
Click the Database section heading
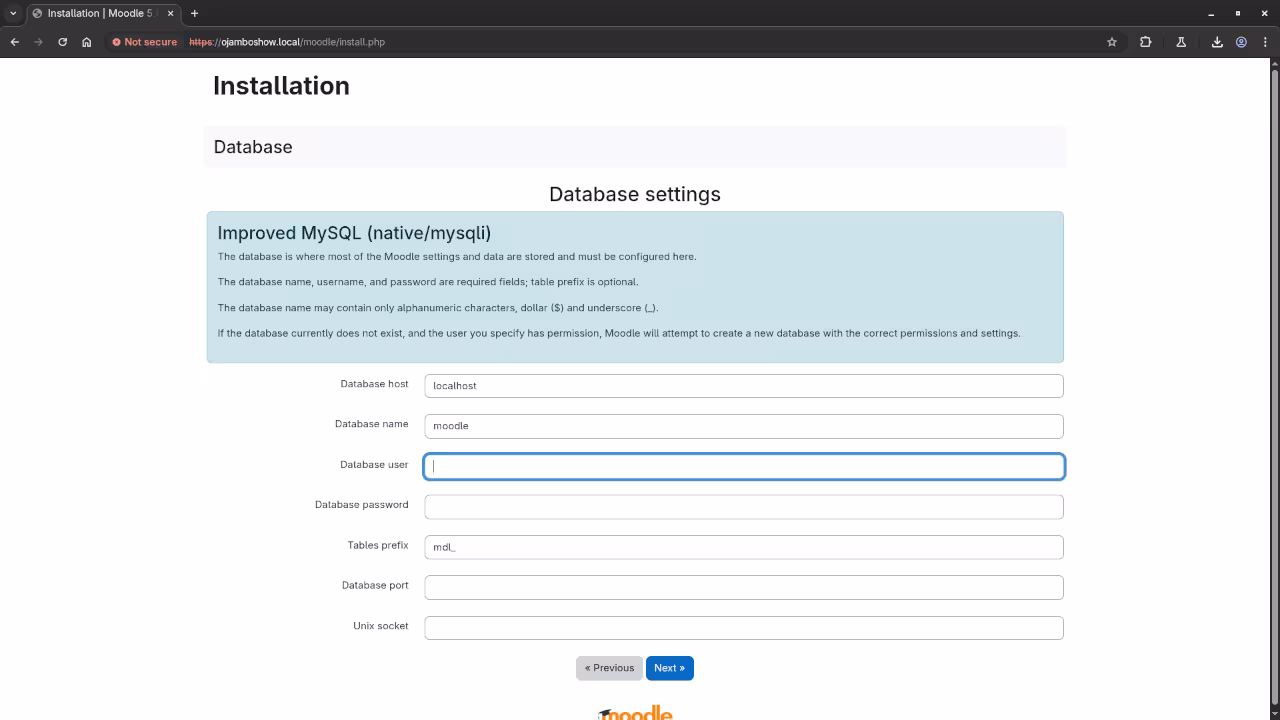point(253,147)
